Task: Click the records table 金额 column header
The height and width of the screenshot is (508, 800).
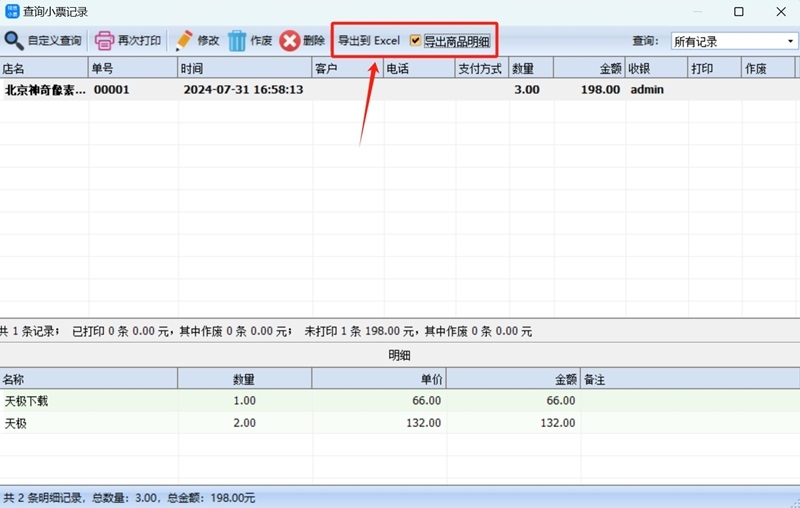Action: coord(589,68)
